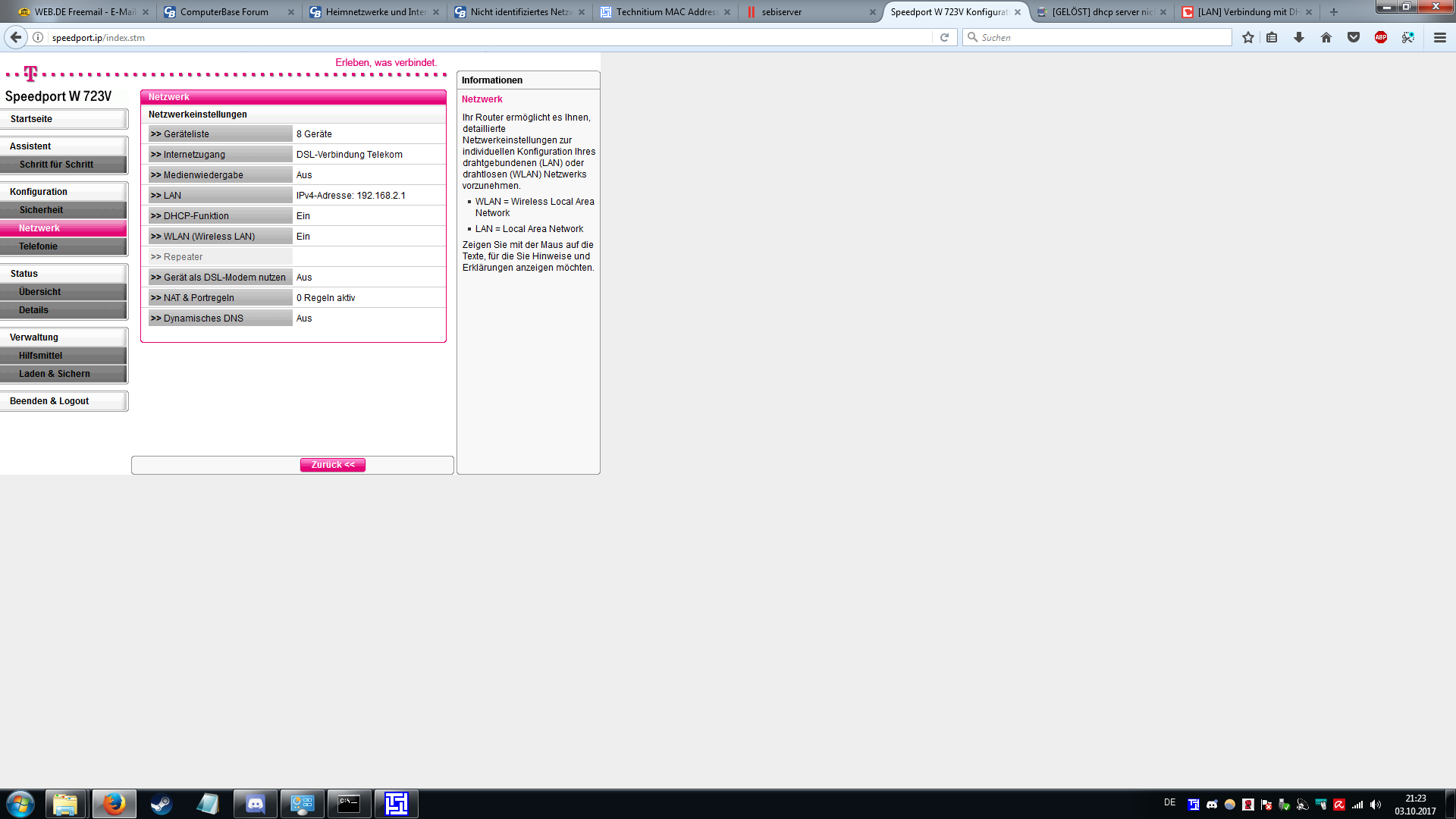Expand the DHCP-Funktion settings
Screen dimensions: 1456x819
[220, 216]
